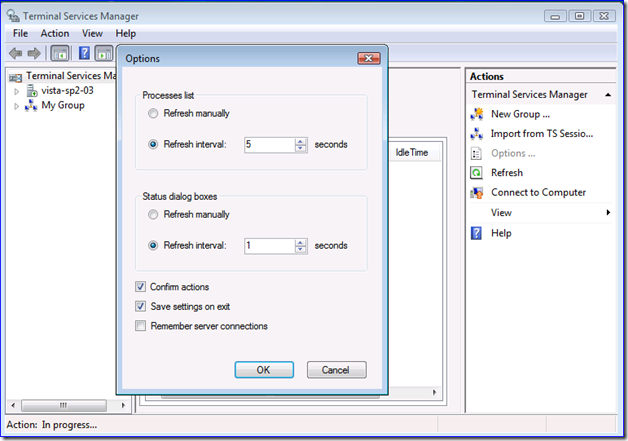Decrease the Processes list refresh interval

[300, 148]
